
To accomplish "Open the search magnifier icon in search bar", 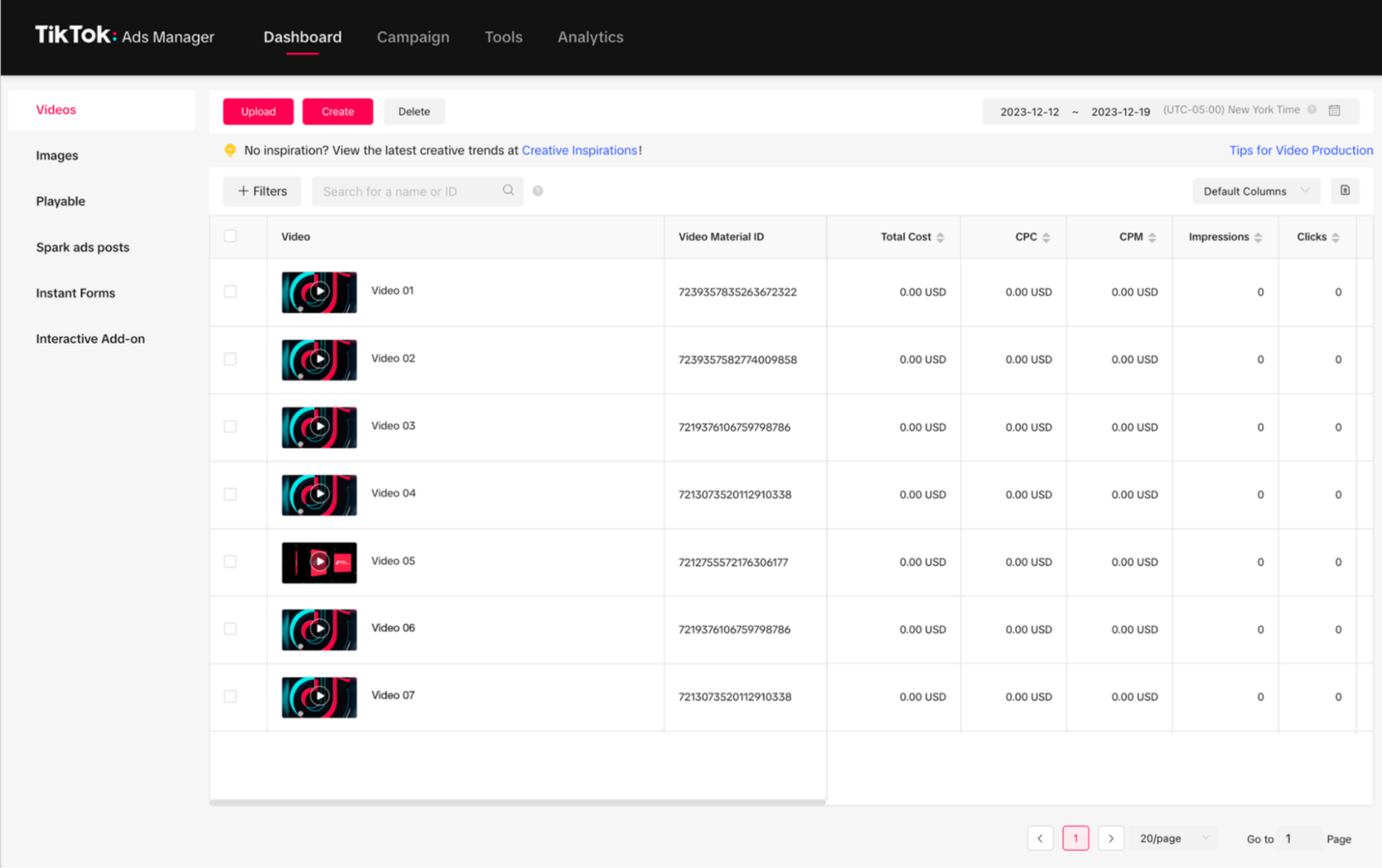I will (x=508, y=191).
